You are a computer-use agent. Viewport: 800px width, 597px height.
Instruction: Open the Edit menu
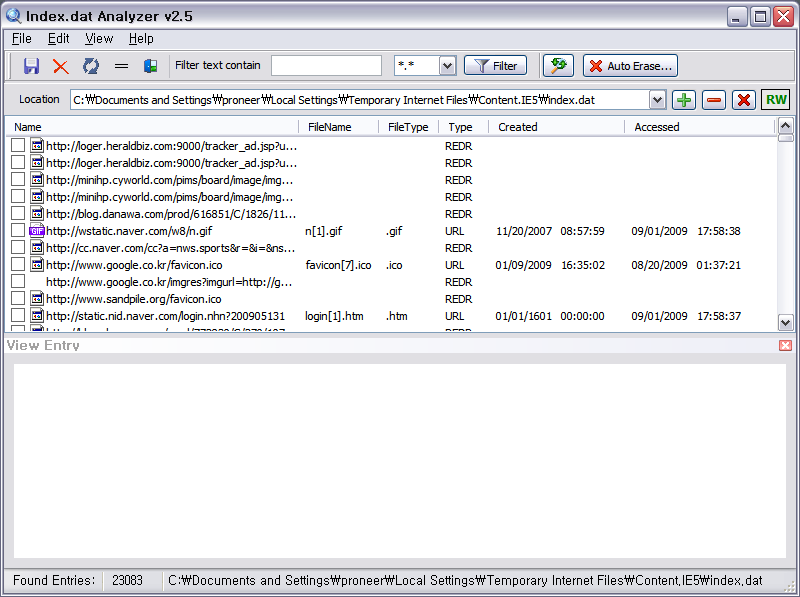pyautogui.click(x=57, y=38)
